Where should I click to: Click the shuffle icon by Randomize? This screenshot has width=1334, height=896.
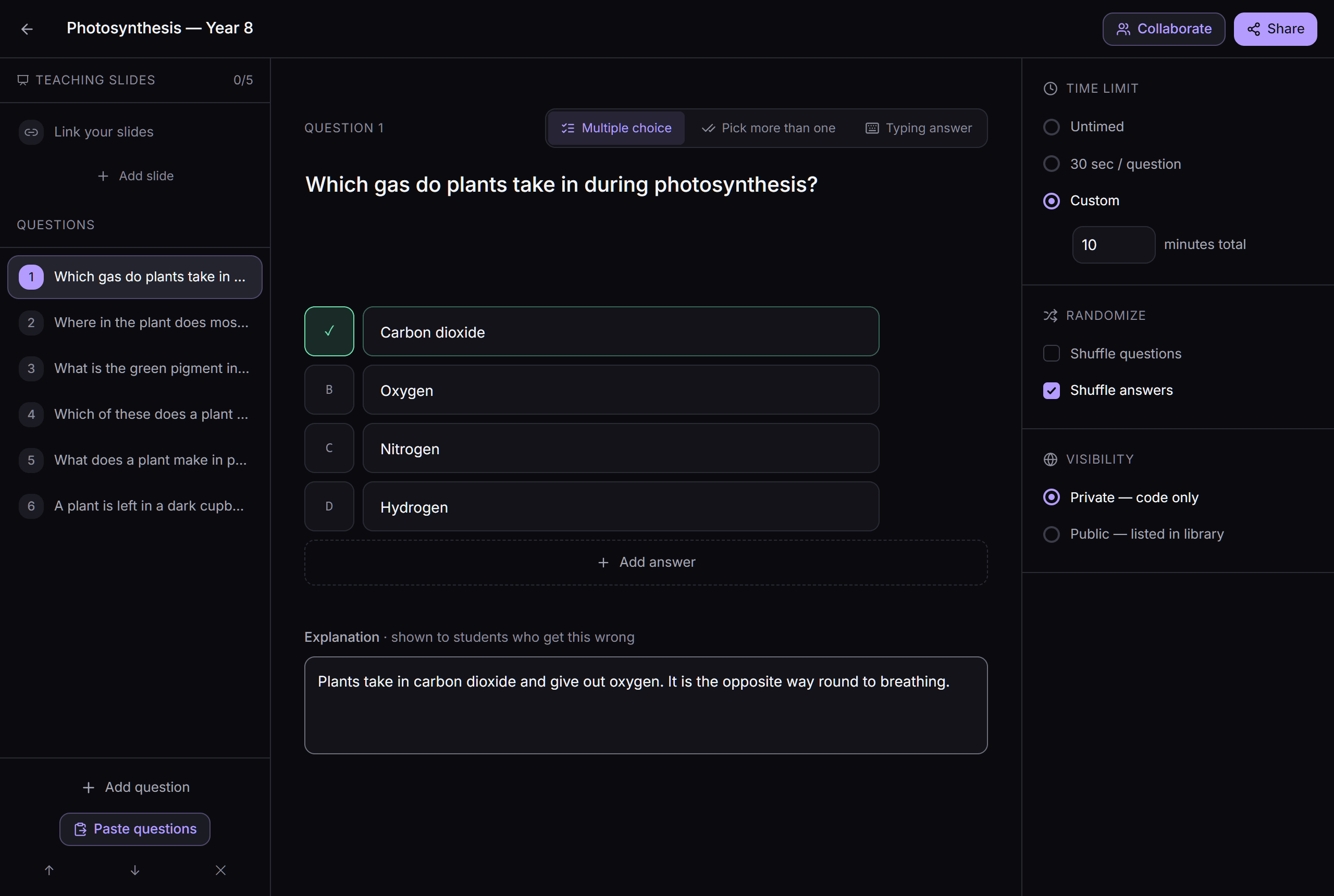pos(1051,316)
